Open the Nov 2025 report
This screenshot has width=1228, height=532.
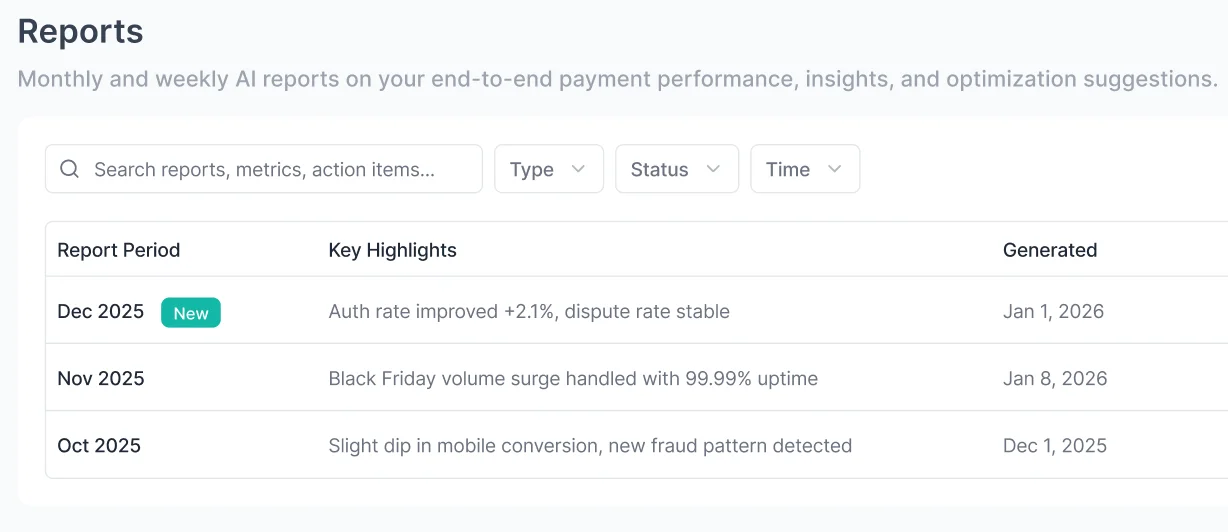(x=101, y=378)
